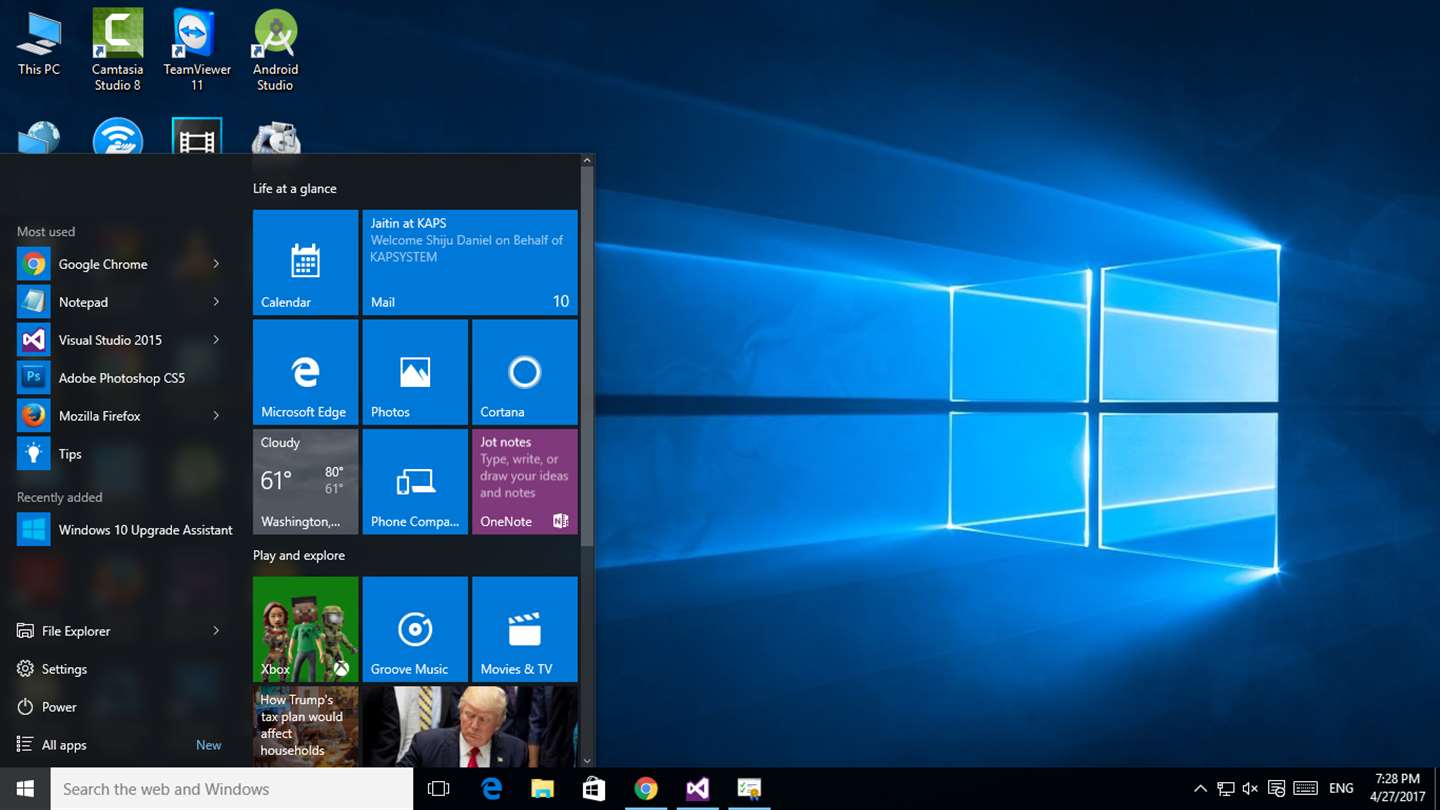The width and height of the screenshot is (1440, 810).
Task: Launch Camtasia Studio 8 desktop shortcut
Action: pos(118,50)
